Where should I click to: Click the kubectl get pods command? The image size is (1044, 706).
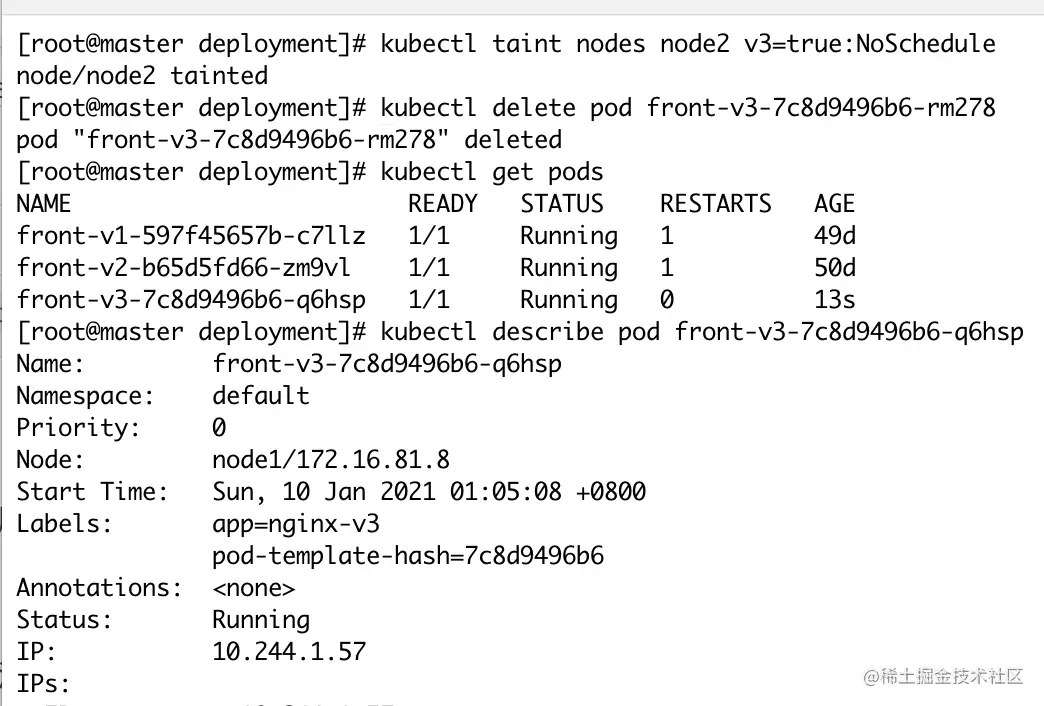[x=492, y=172]
